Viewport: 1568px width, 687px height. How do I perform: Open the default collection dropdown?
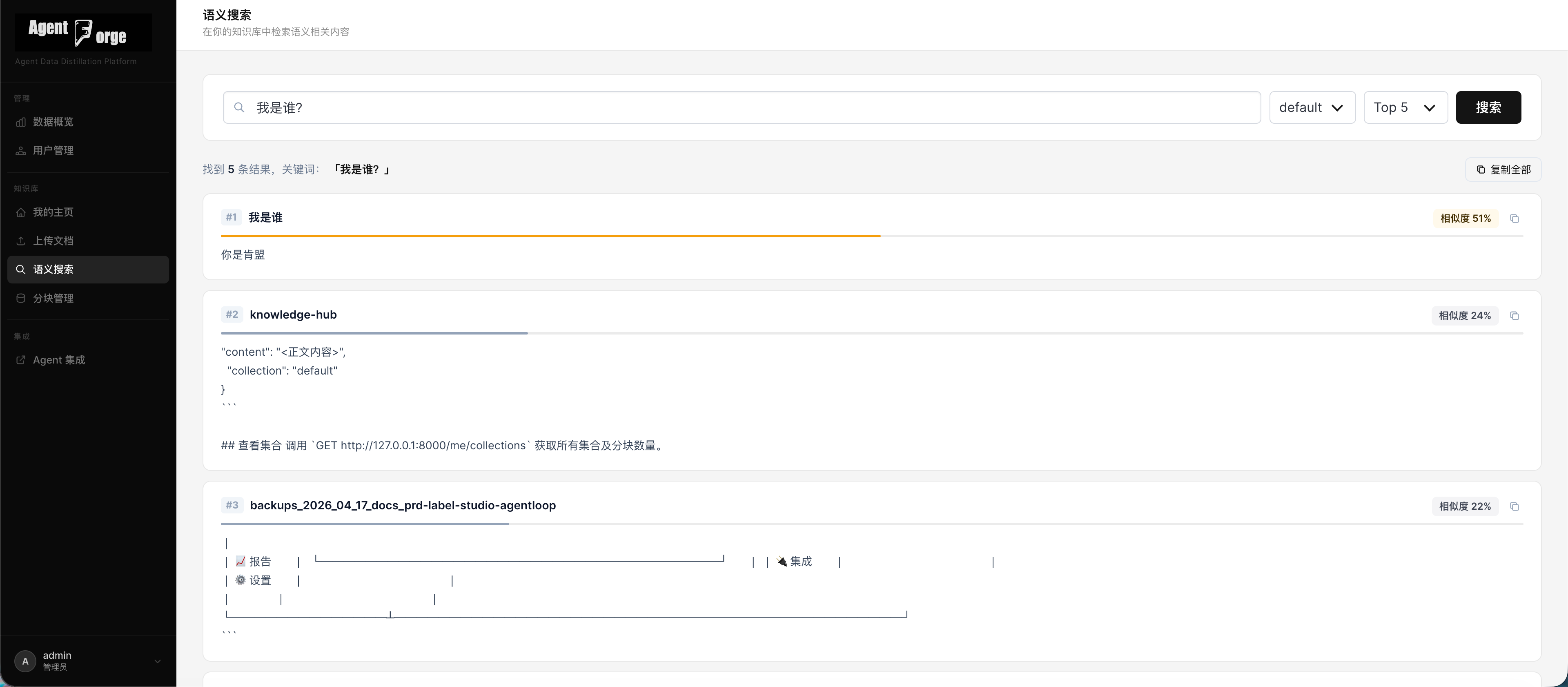[1312, 107]
